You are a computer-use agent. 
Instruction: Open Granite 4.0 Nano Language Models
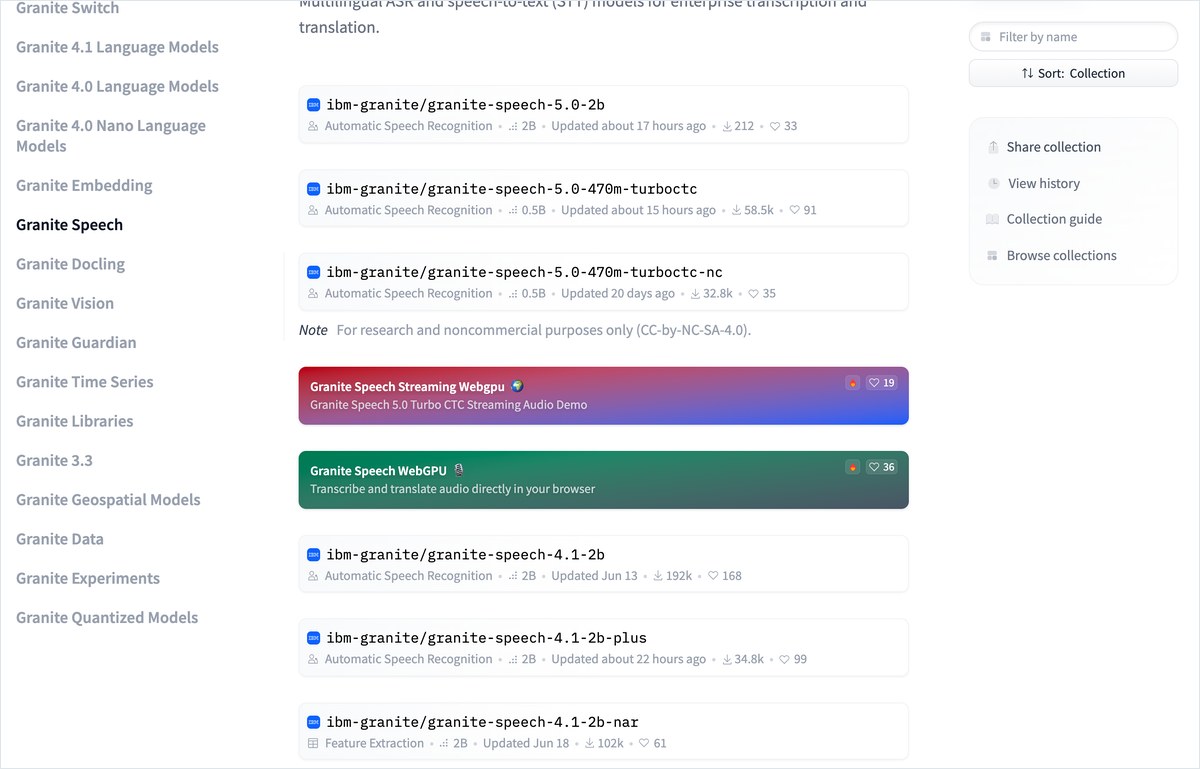pos(111,136)
